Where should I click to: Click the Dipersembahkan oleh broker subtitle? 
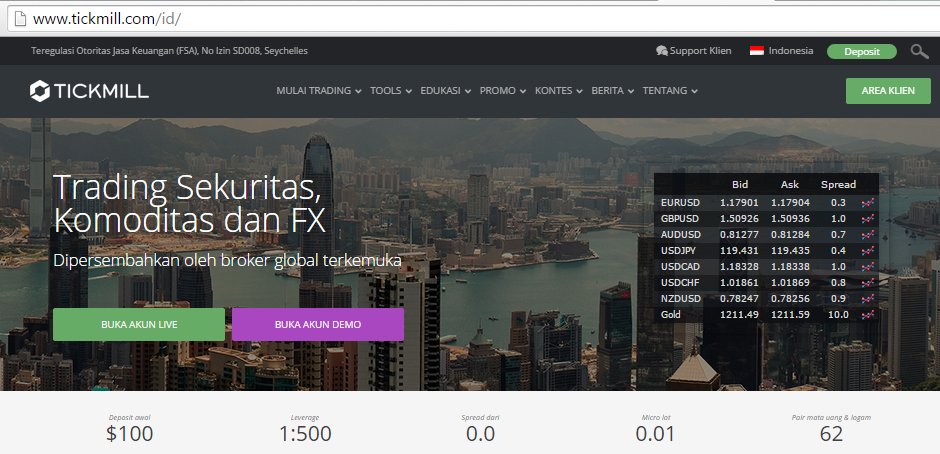227,261
